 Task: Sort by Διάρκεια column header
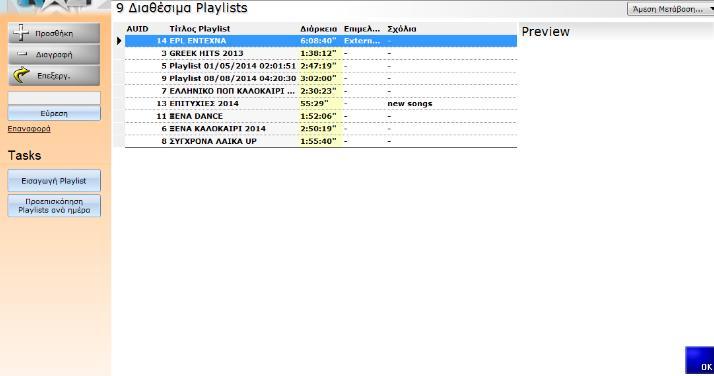pos(319,29)
